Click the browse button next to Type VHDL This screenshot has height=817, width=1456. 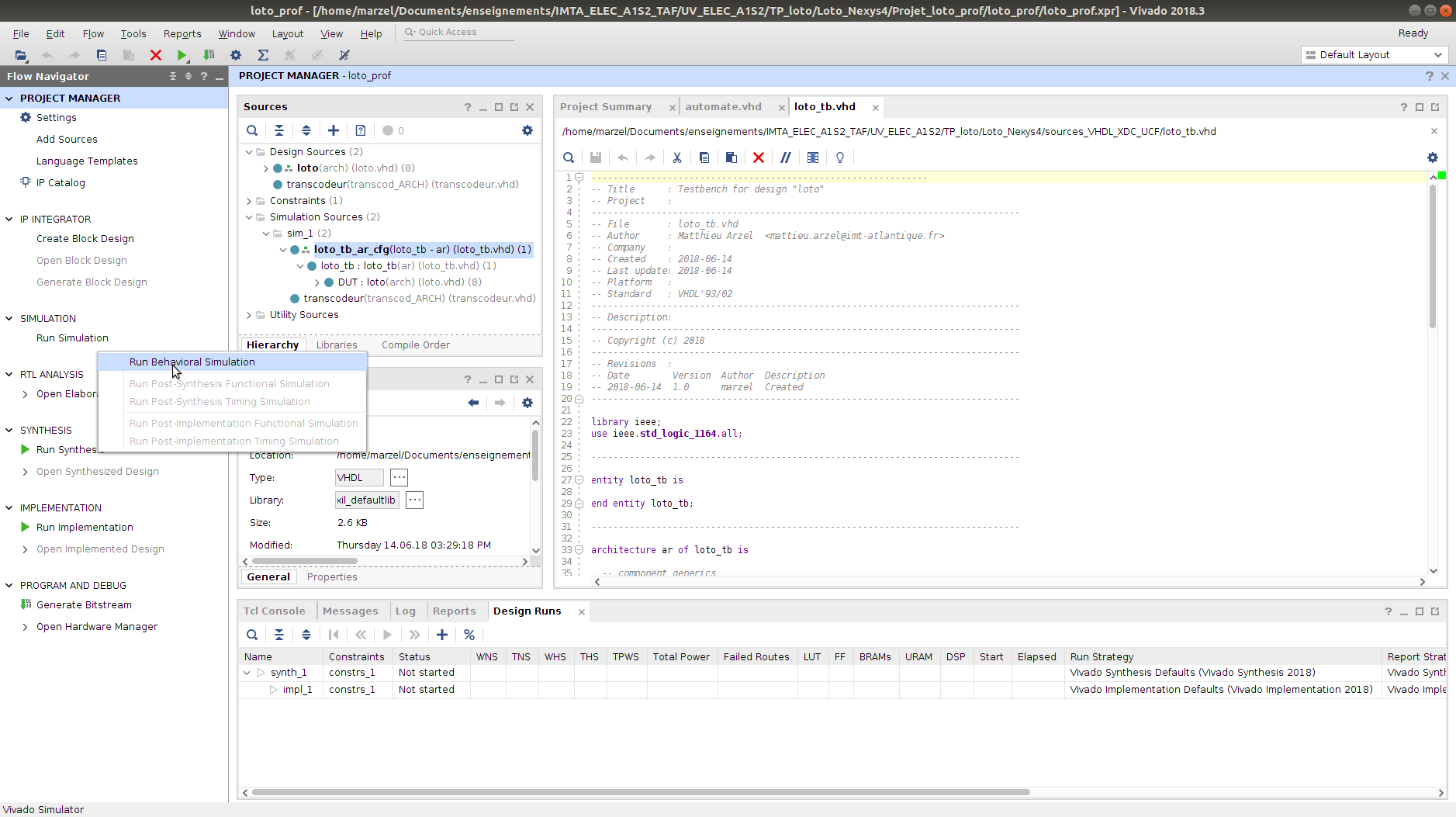pyautogui.click(x=399, y=478)
